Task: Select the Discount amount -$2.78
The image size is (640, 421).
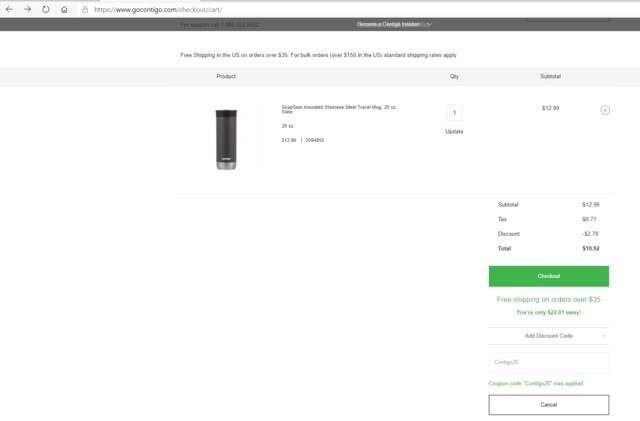Action: [x=590, y=234]
